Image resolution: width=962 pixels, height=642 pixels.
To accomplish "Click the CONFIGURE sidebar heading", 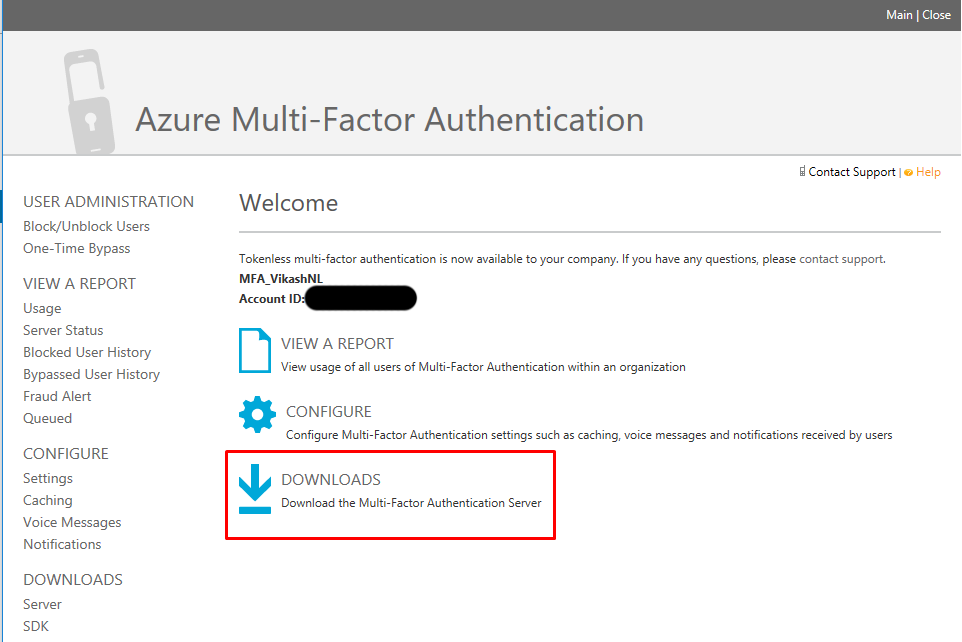I will (66, 454).
